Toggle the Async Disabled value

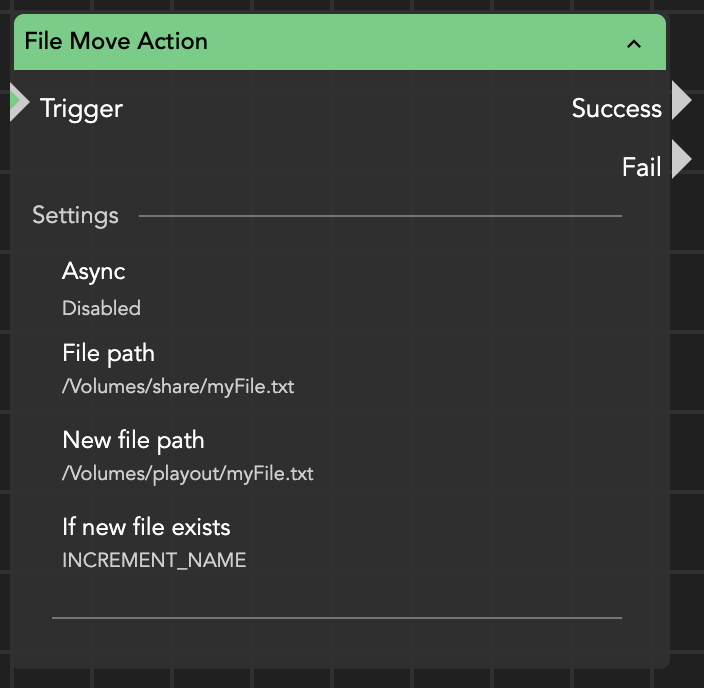(101, 308)
